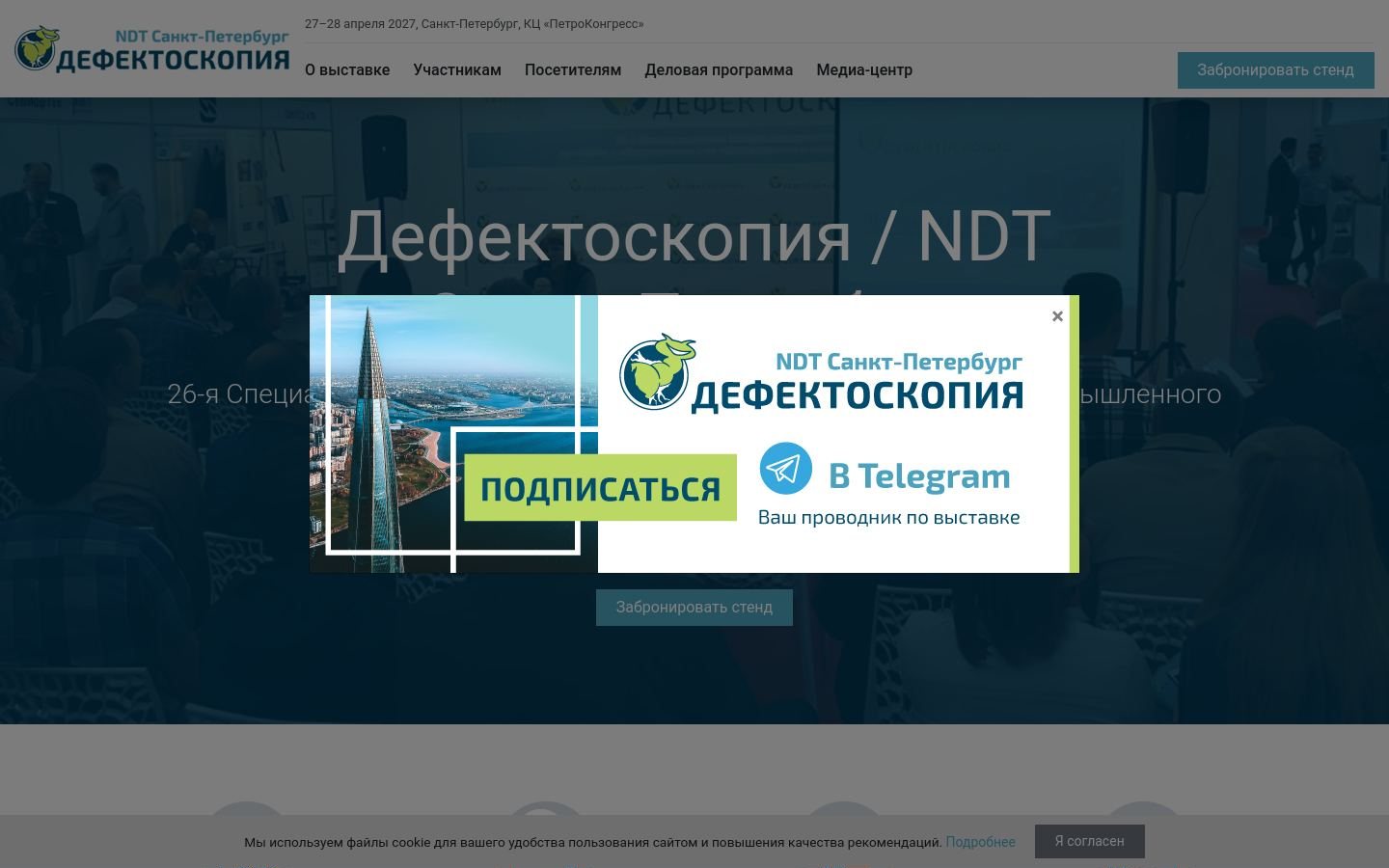Click 'Ваш проводник по выставке' caption

[x=888, y=517]
